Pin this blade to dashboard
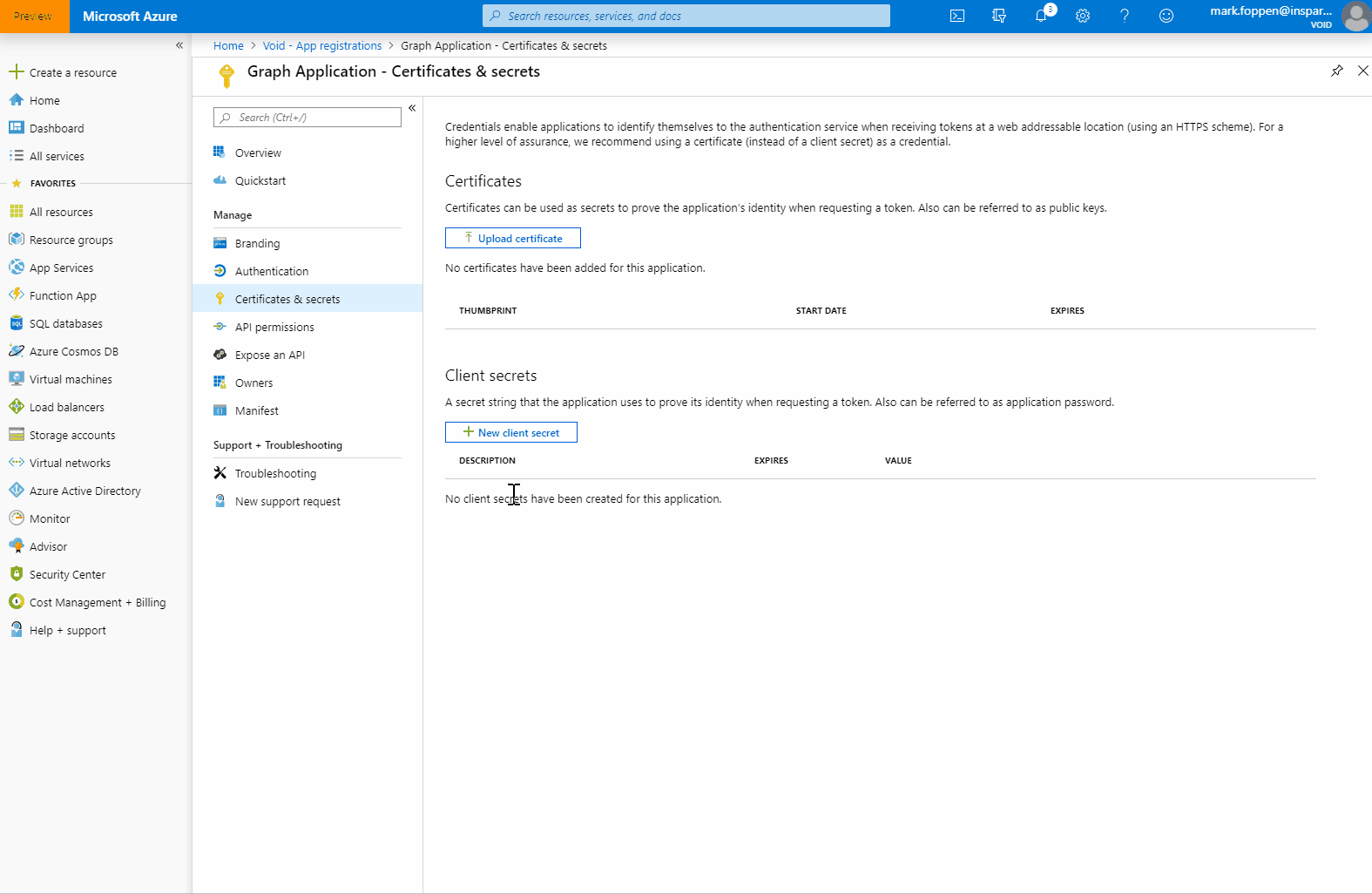The width and height of the screenshot is (1372, 894). coord(1337,71)
